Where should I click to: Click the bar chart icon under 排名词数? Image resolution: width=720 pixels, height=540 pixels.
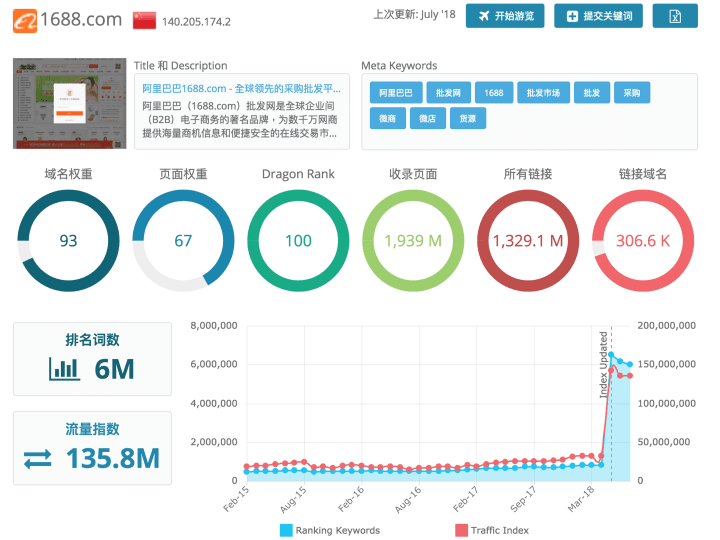point(64,369)
